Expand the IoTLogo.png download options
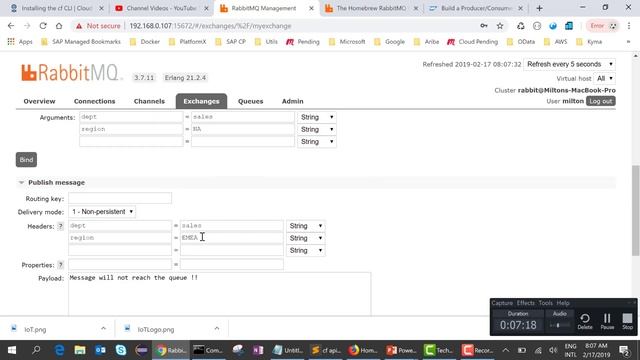The image size is (640, 360). [x=217, y=329]
